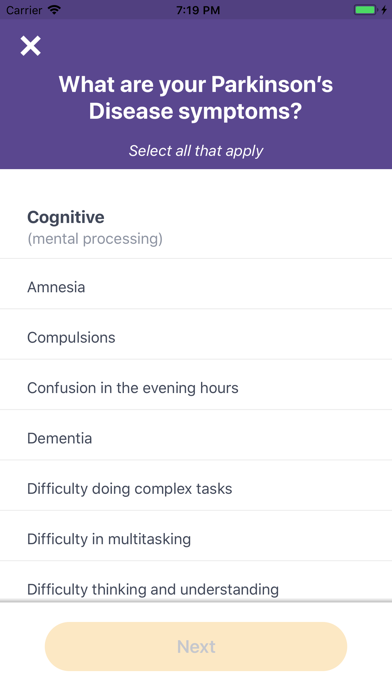Viewport: 392px width, 696px height.
Task: Tap the 7:19 PM clock
Action: (x=198, y=10)
